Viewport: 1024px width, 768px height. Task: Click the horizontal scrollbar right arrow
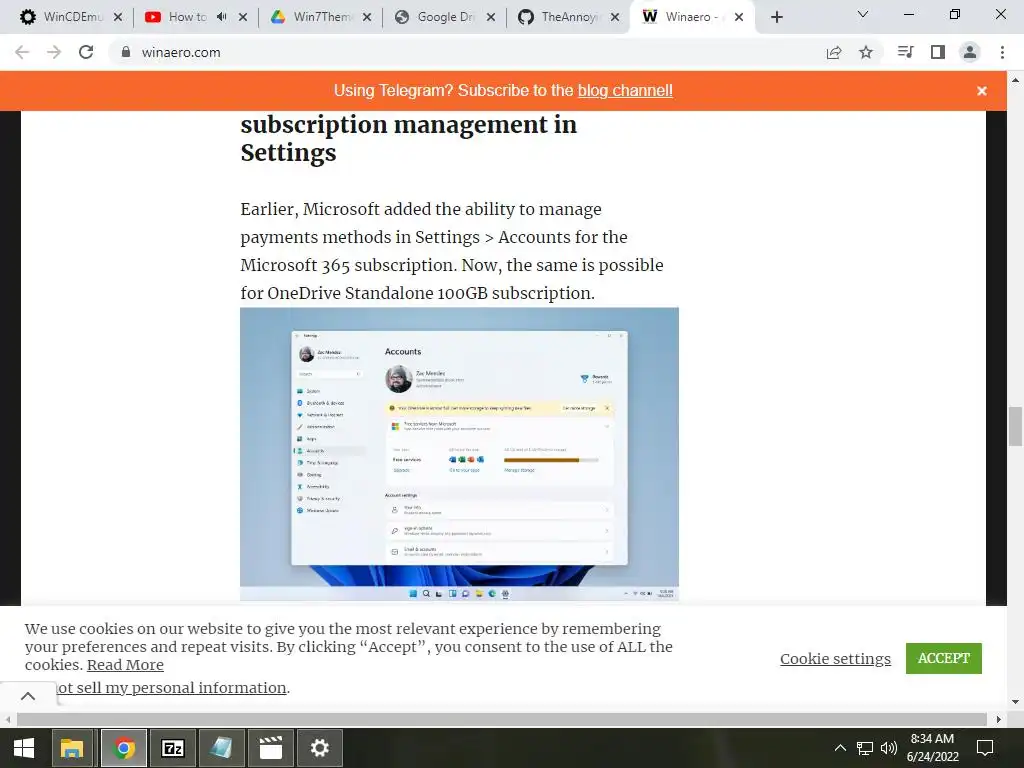[x=999, y=719]
